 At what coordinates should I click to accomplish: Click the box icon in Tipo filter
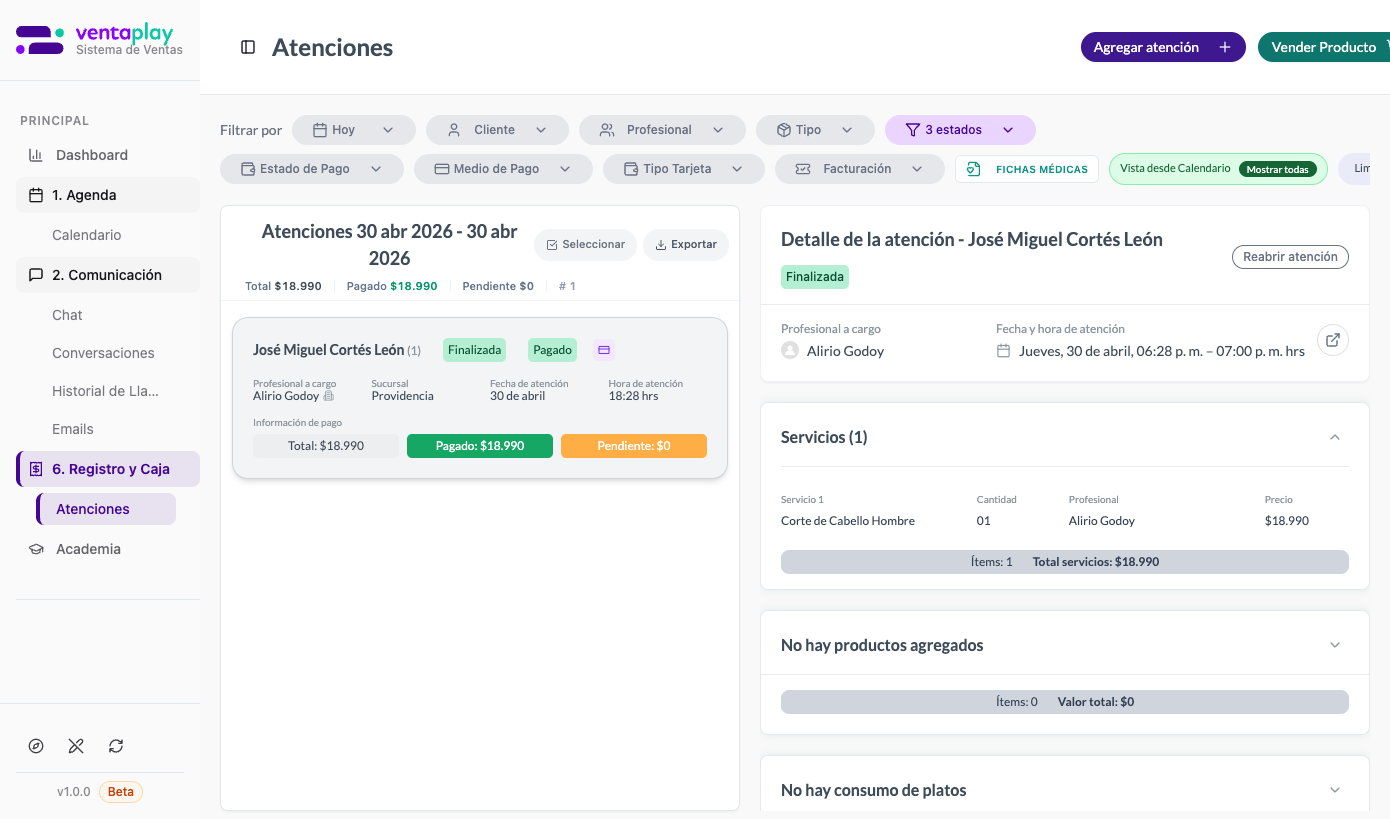tap(784, 130)
